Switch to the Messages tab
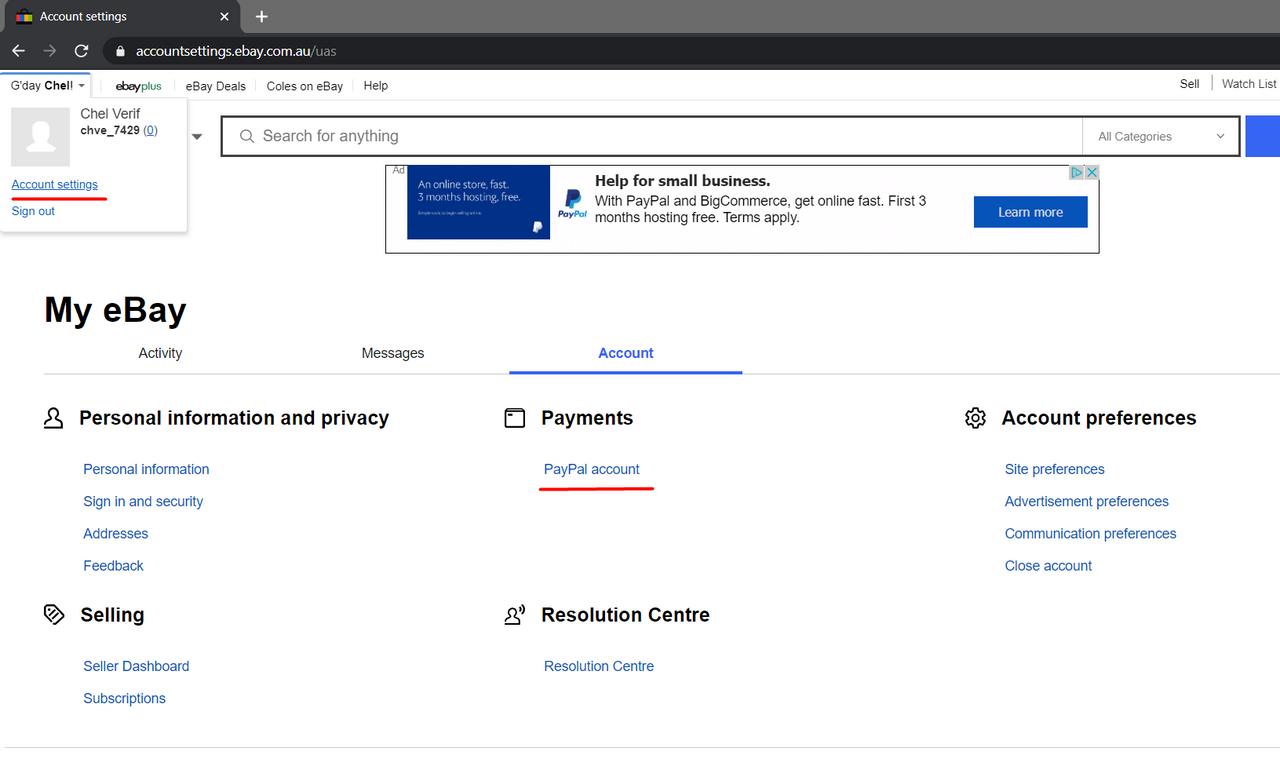The image size is (1280, 759). point(392,353)
